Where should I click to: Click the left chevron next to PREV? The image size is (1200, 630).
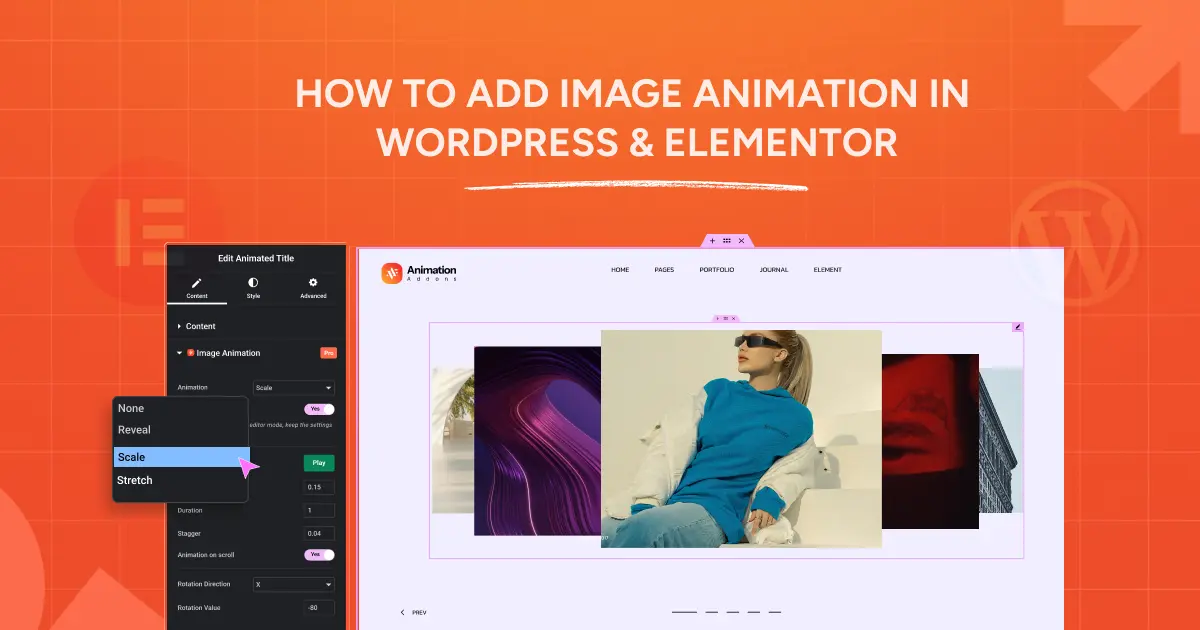pos(404,612)
